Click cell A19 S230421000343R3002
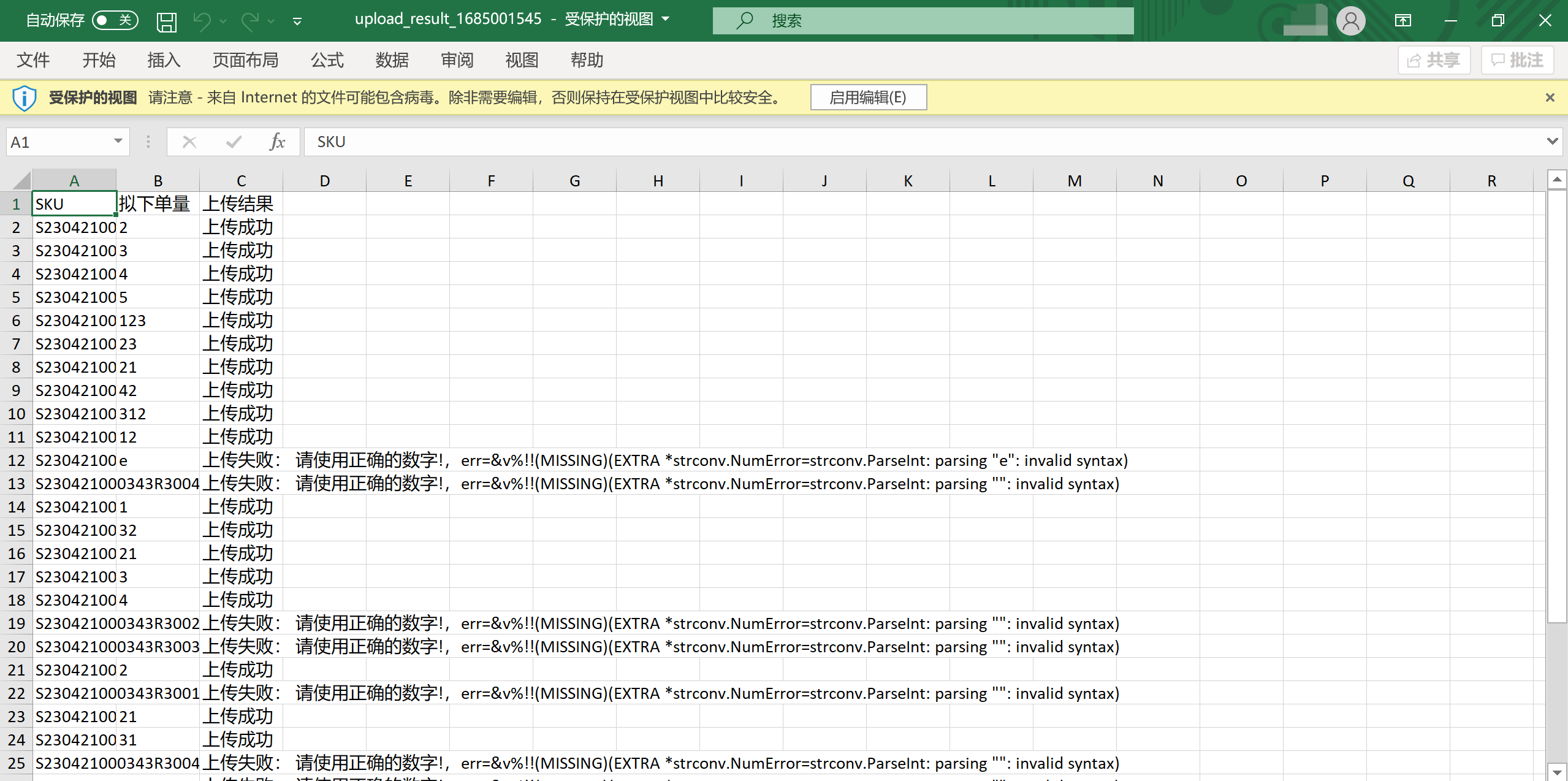1568x781 pixels. point(74,623)
